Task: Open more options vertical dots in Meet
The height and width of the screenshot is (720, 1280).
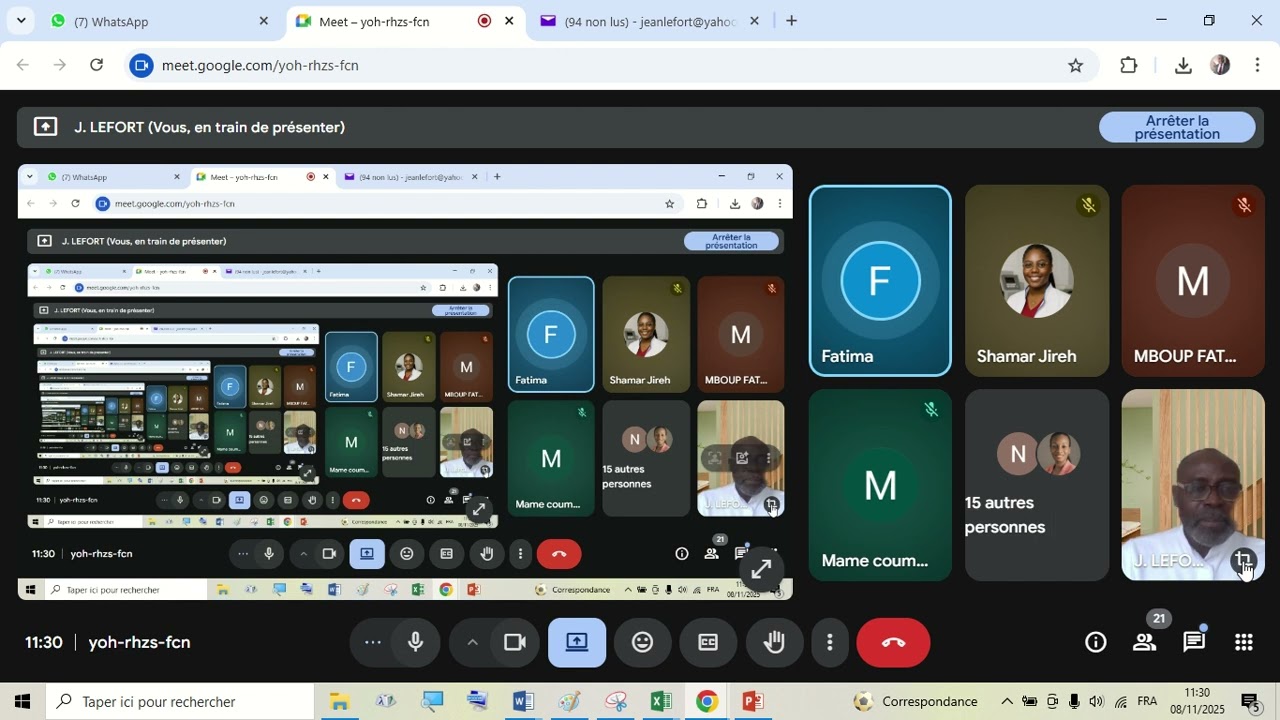Action: click(829, 642)
